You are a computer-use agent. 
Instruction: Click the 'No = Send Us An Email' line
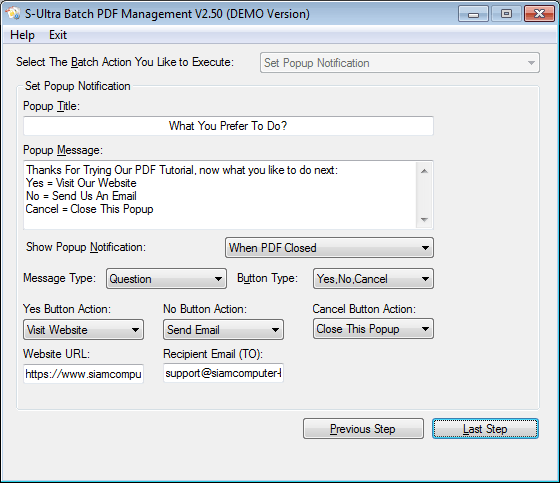click(x=81, y=196)
